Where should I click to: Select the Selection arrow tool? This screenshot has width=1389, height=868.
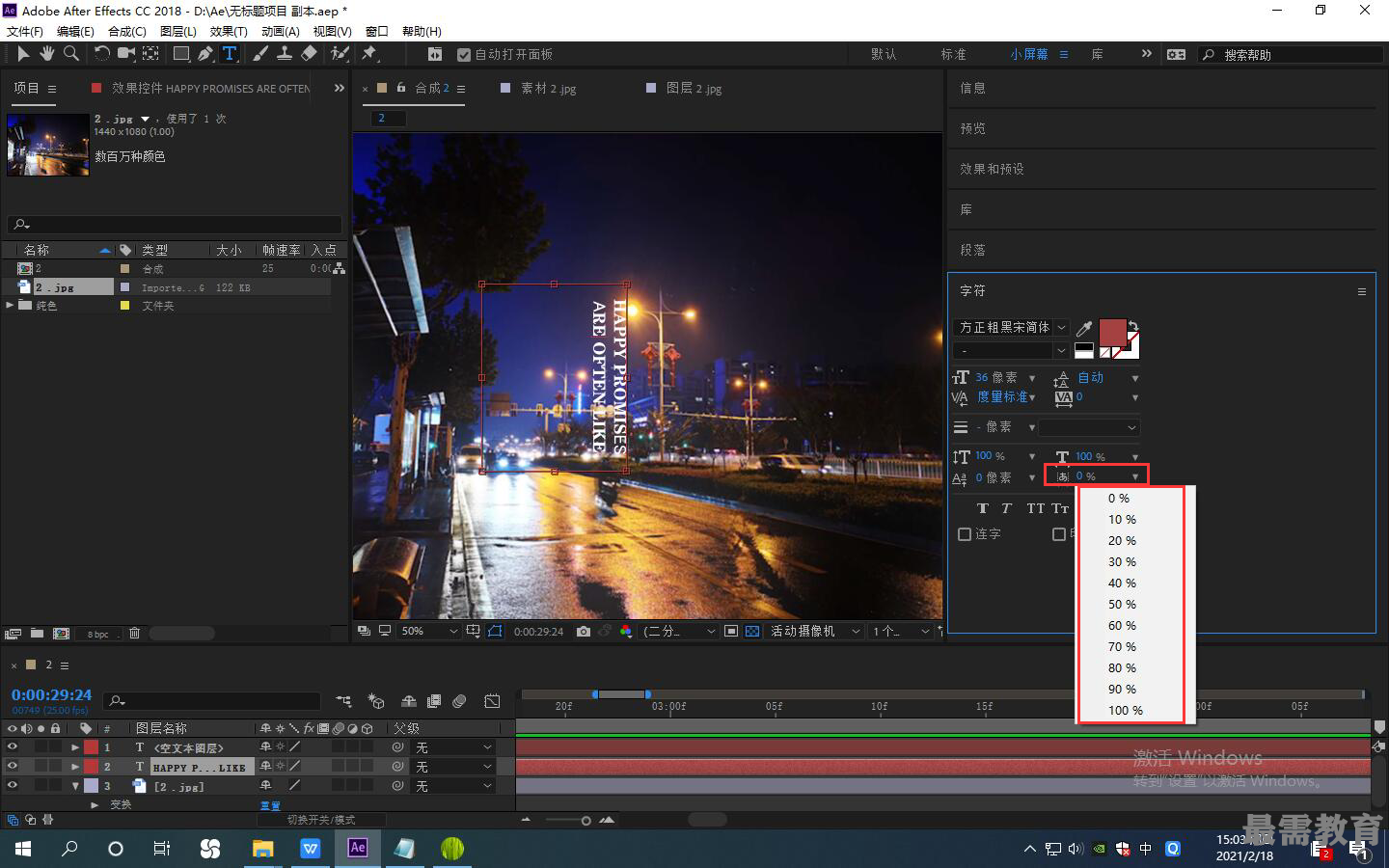coord(23,54)
